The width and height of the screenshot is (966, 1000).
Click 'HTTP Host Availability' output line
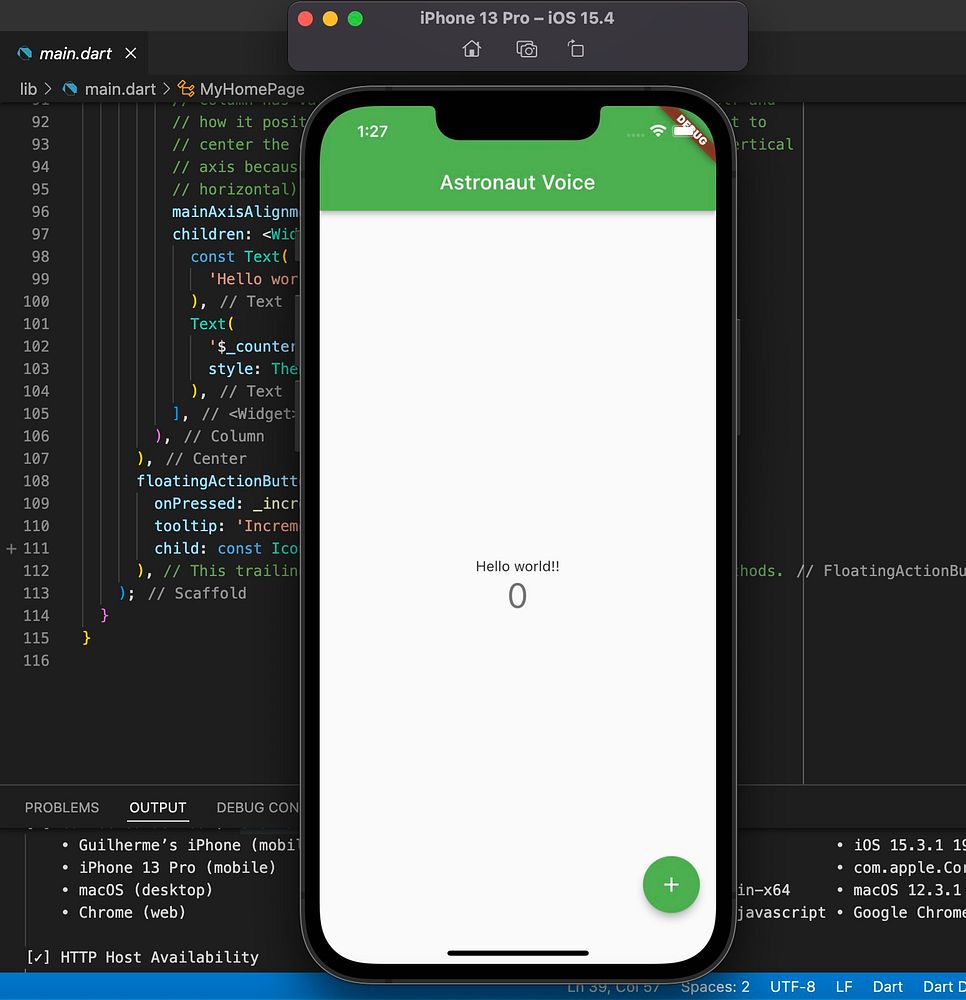[x=159, y=957]
